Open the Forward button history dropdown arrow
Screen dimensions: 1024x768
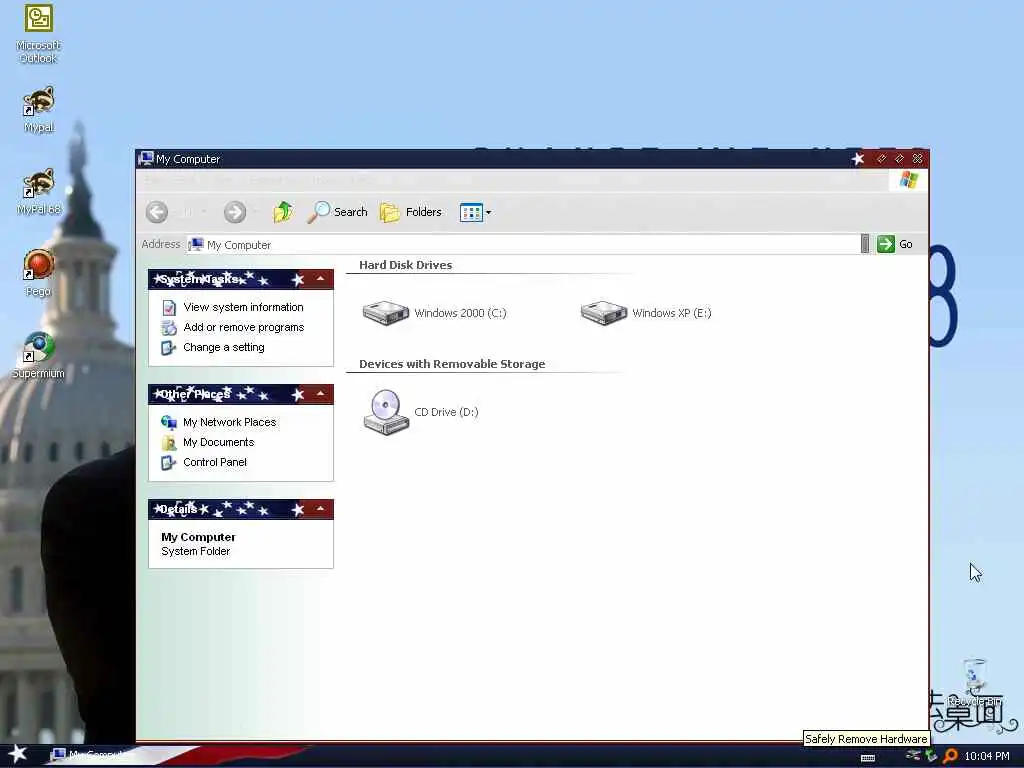[255, 212]
